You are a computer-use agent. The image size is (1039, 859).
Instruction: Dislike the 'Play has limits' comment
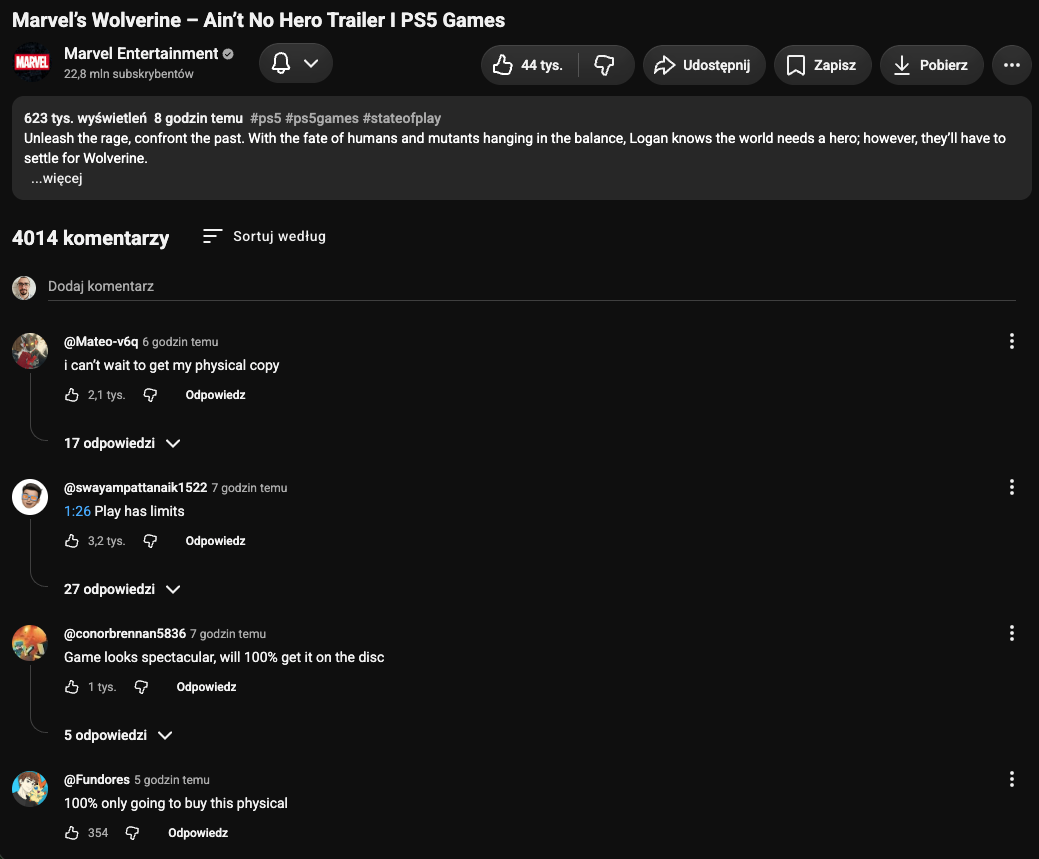[x=150, y=541]
